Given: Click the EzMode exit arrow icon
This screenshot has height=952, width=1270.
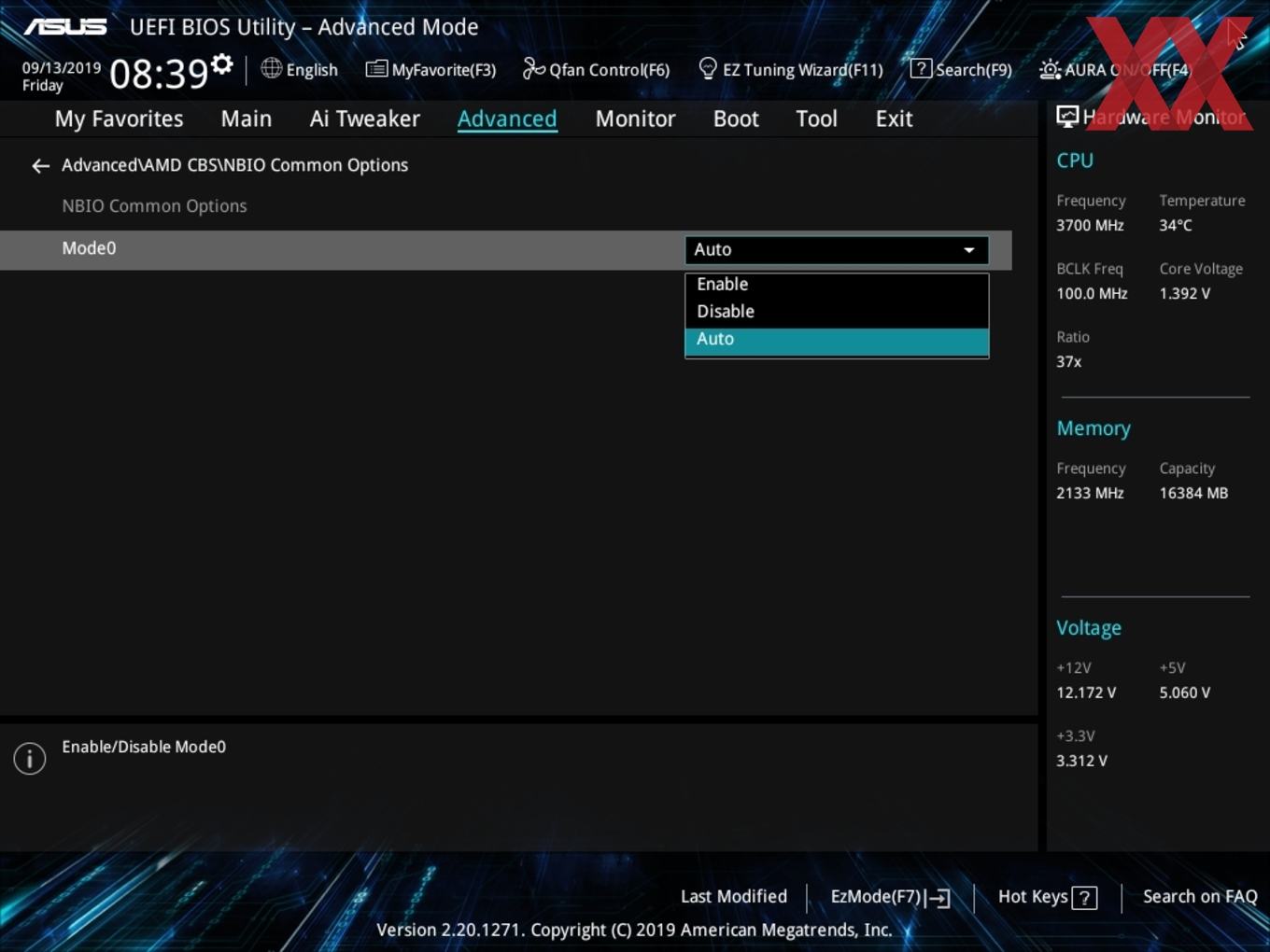Looking at the screenshot, I should click(x=938, y=898).
